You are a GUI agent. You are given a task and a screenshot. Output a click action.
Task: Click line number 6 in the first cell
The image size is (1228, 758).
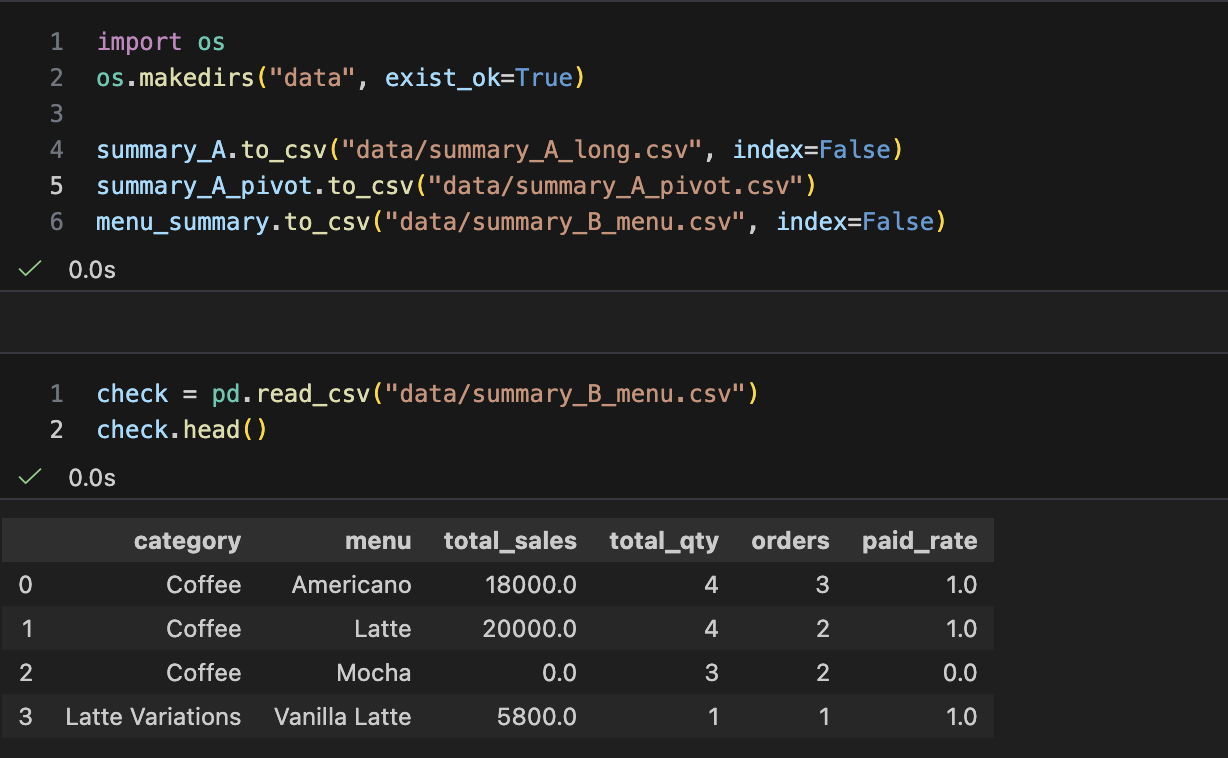(x=56, y=221)
